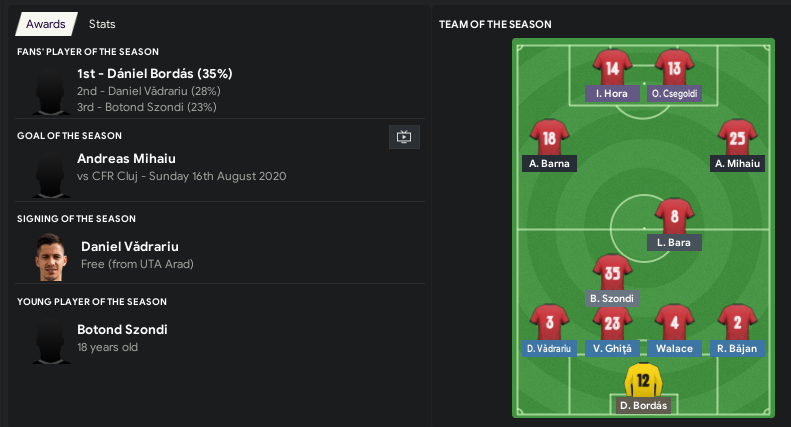Watch the Goal of the Season replay icon

point(404,137)
